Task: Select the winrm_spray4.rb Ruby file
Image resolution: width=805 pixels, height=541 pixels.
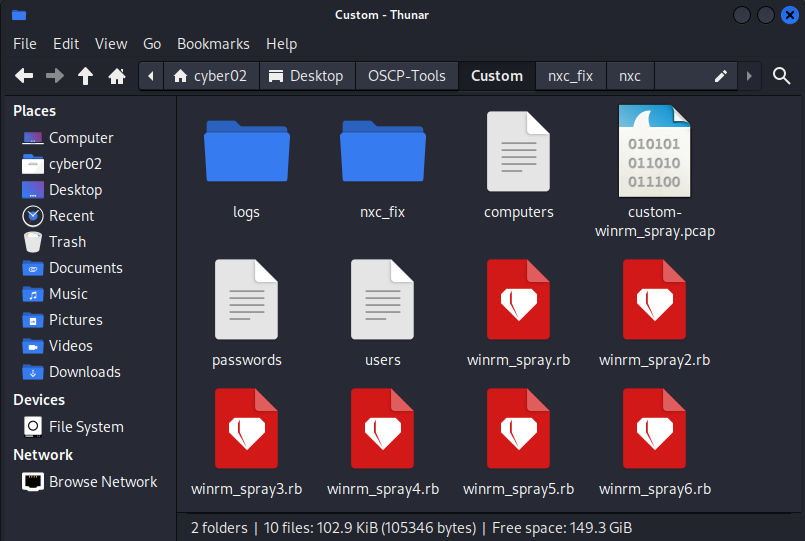Action: click(x=383, y=430)
